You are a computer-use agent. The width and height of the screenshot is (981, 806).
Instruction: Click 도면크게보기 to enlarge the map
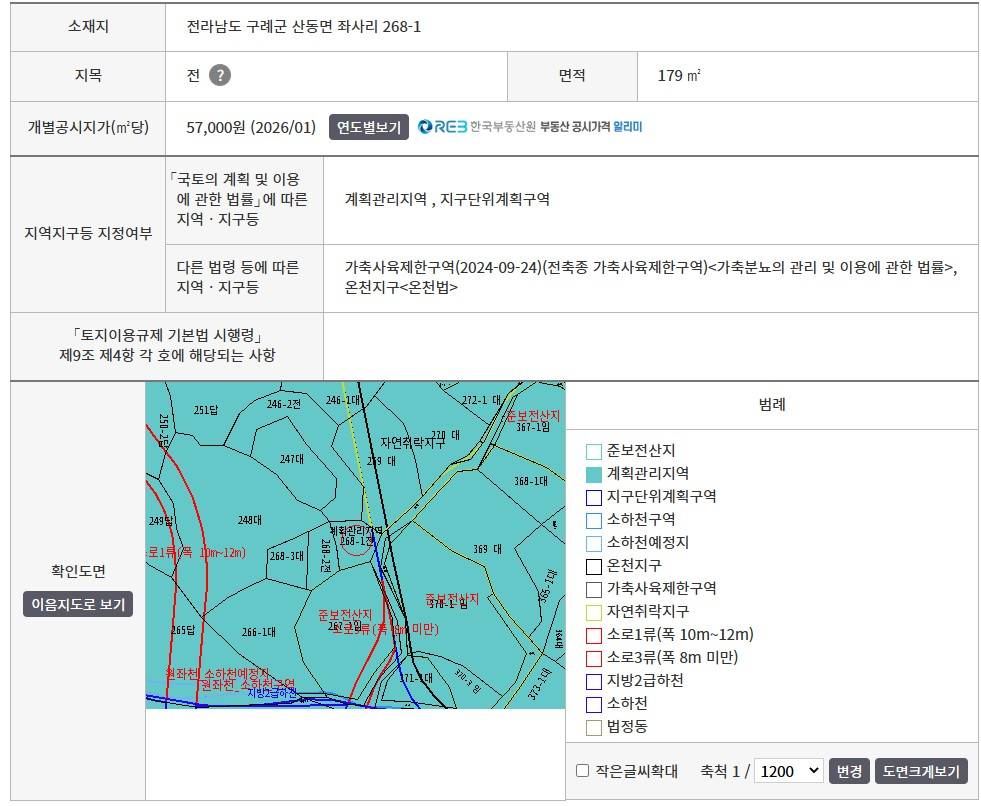[x=921, y=771]
